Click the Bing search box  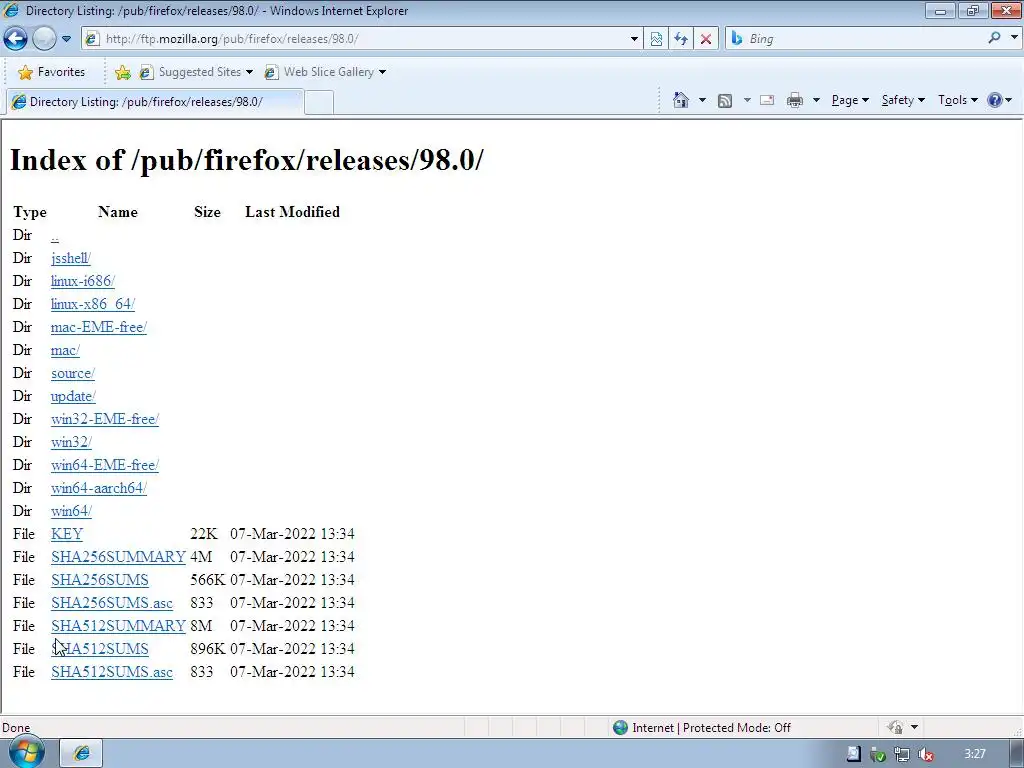point(856,39)
